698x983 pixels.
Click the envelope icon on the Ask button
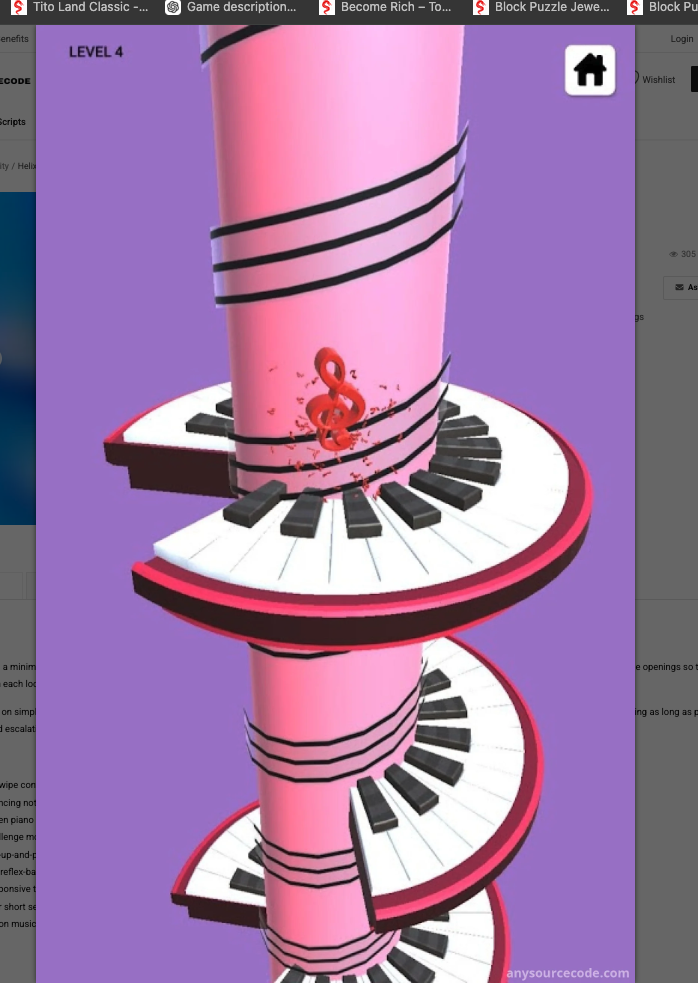pyautogui.click(x=679, y=287)
